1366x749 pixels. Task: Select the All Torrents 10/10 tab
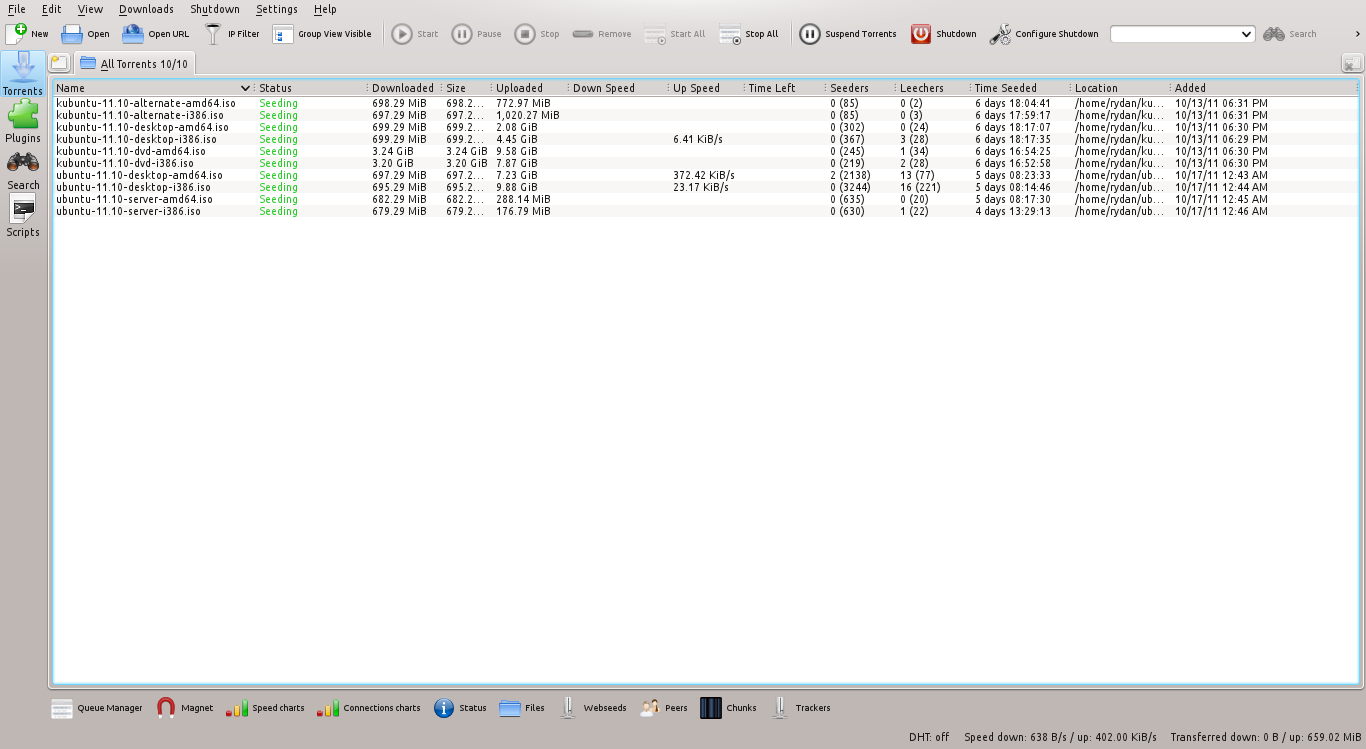click(134, 64)
